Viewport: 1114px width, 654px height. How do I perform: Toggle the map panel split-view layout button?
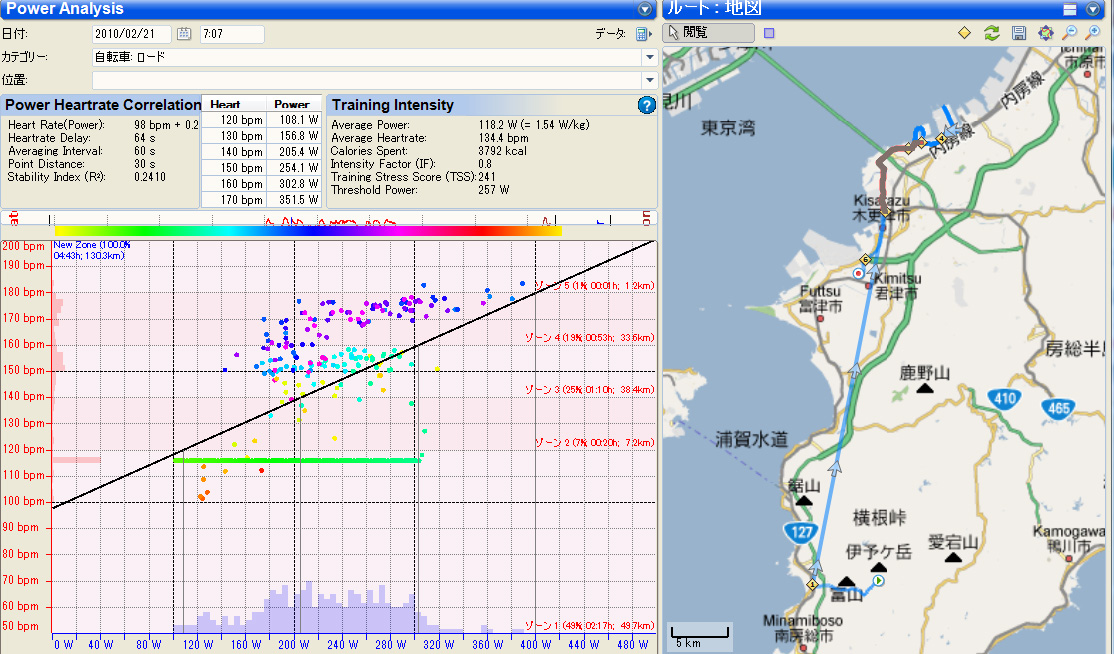pyautogui.click(x=1069, y=9)
